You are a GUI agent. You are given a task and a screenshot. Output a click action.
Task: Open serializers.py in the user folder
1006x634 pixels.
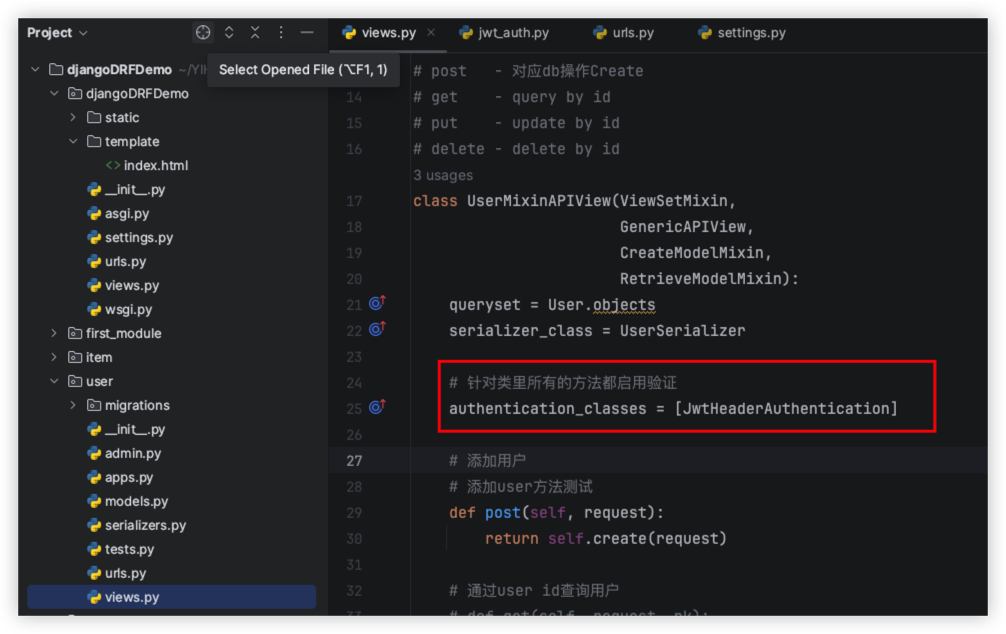click(x=145, y=526)
